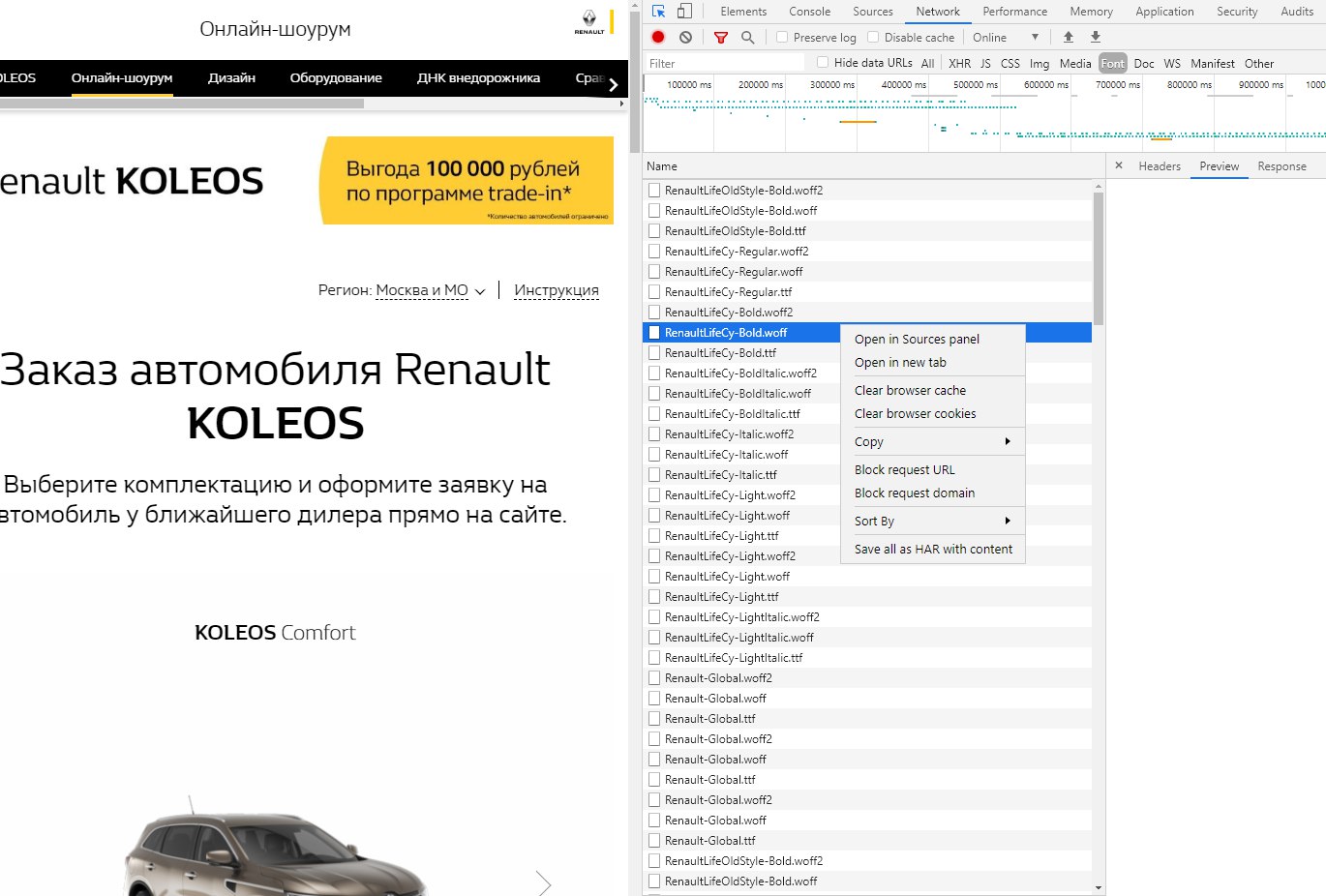Click file icon of RenaultLifeCy-BoldItalic.ttf
The width and height of the screenshot is (1326, 896).
point(654,414)
